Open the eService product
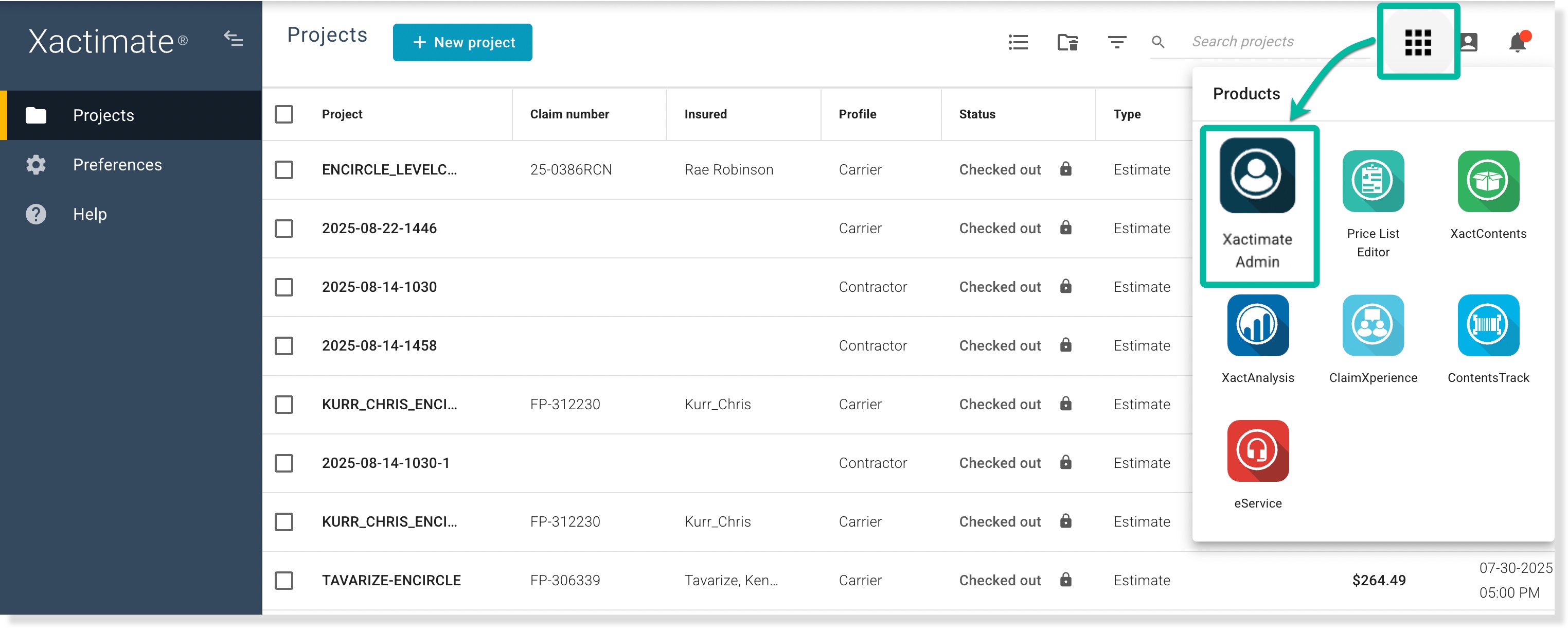 pos(1257,451)
